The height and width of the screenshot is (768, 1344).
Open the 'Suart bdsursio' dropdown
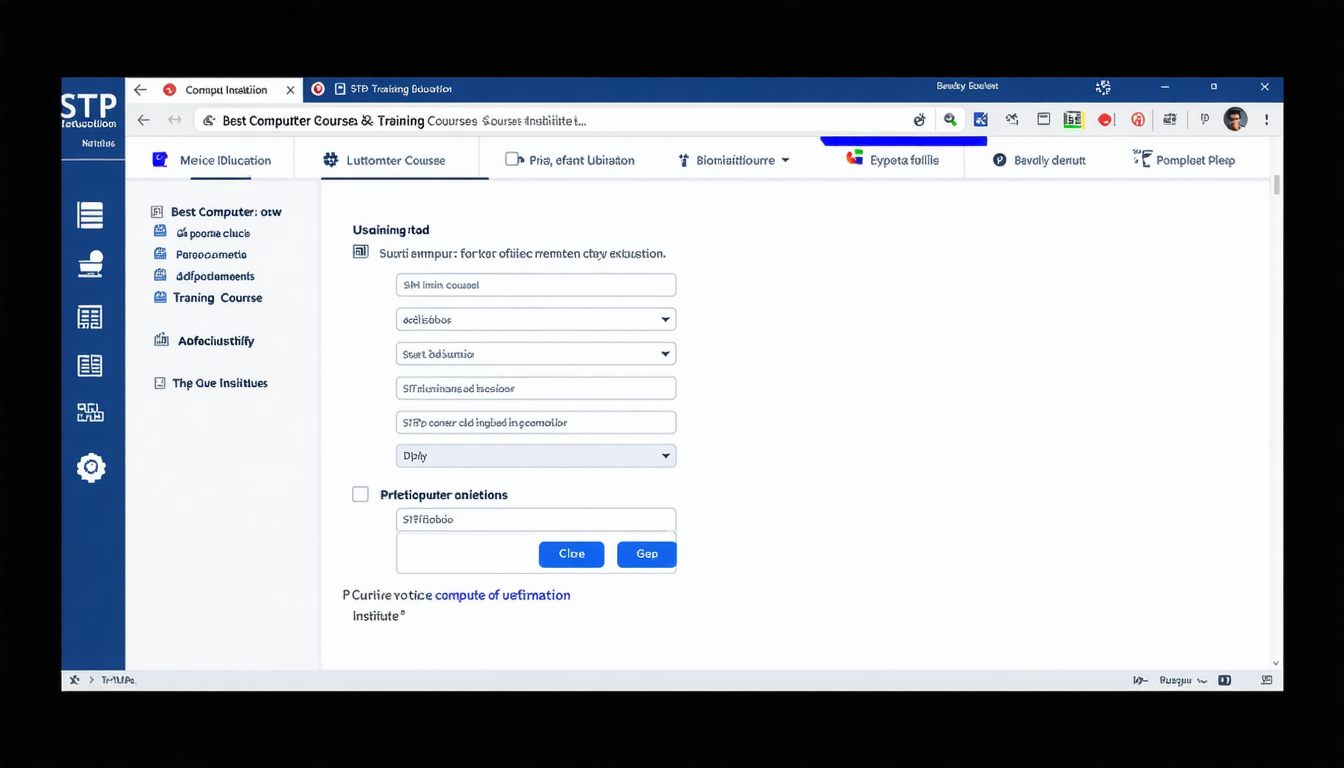pos(536,354)
